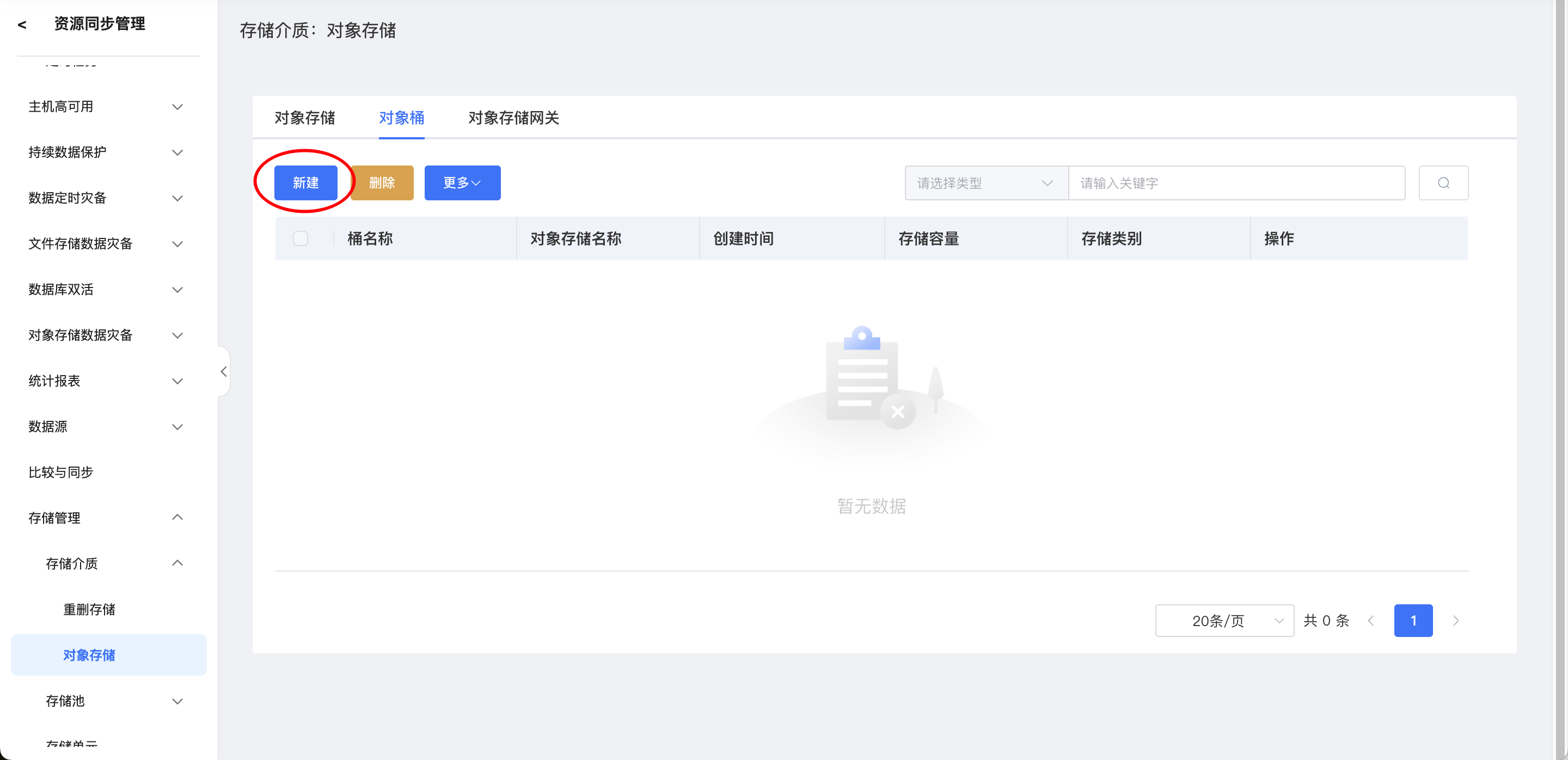
Task: Click the 新建 button
Action: (x=305, y=182)
